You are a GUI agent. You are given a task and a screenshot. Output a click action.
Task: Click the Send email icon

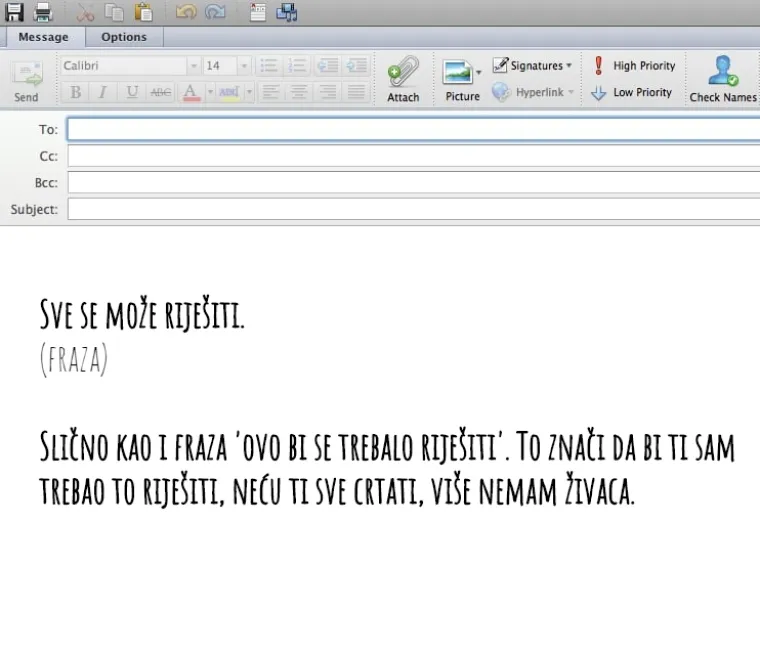point(26,80)
